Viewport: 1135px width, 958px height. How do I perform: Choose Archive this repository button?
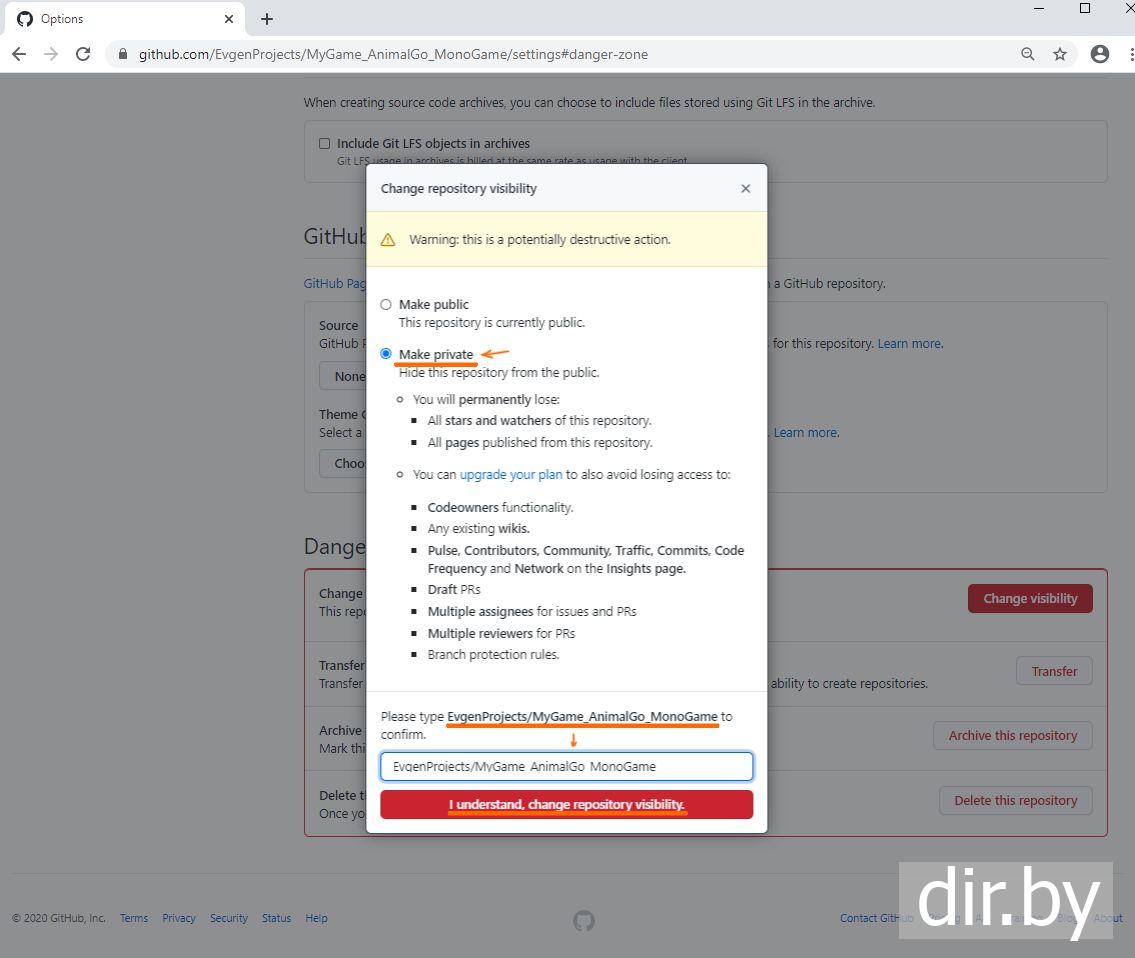1013,736
